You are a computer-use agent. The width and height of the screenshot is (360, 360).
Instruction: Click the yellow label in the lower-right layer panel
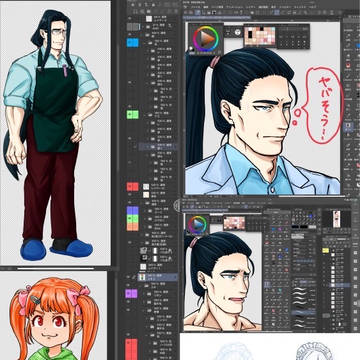pyautogui.click(x=326, y=250)
